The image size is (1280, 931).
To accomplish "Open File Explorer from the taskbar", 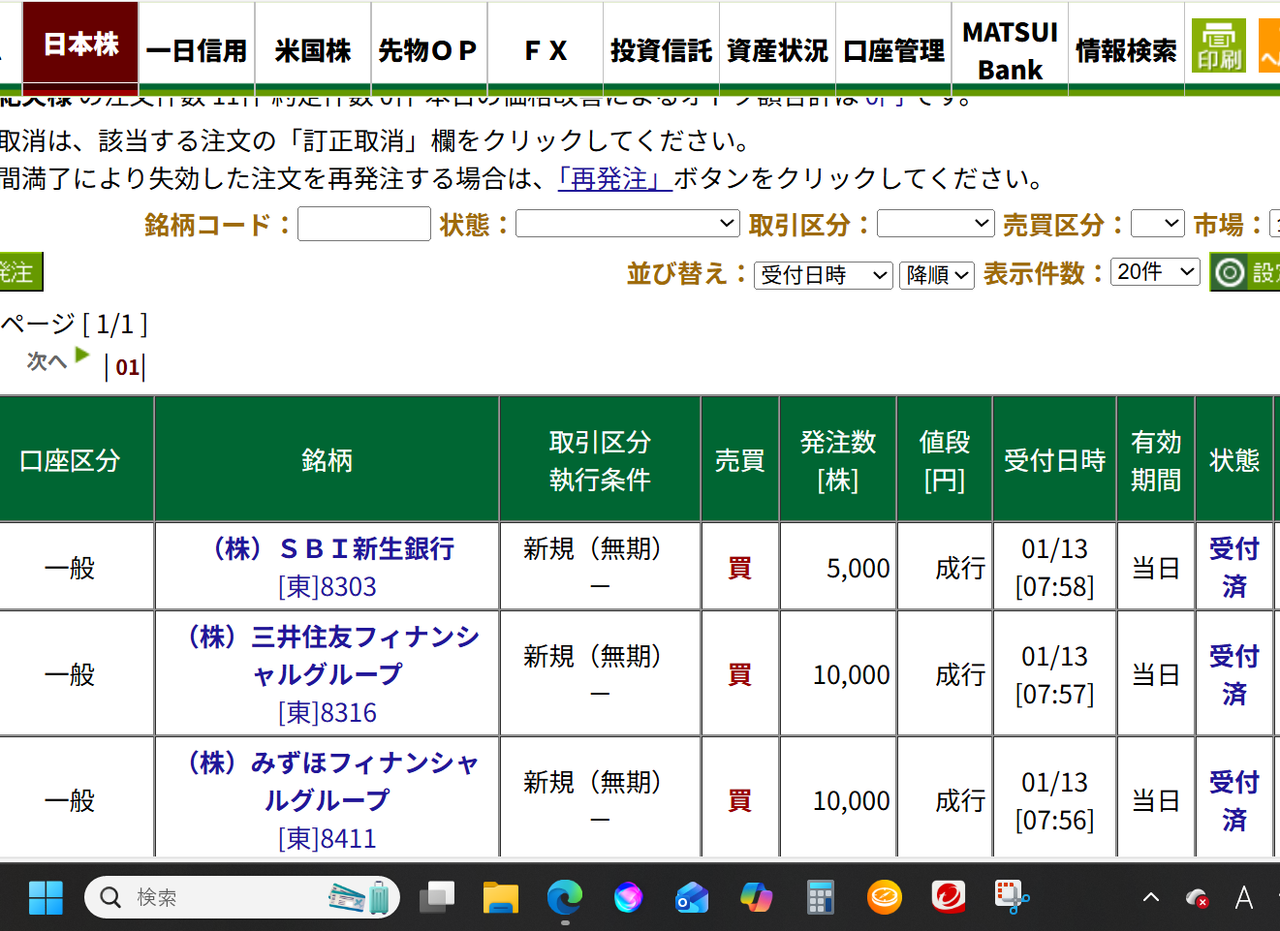I will [500, 897].
